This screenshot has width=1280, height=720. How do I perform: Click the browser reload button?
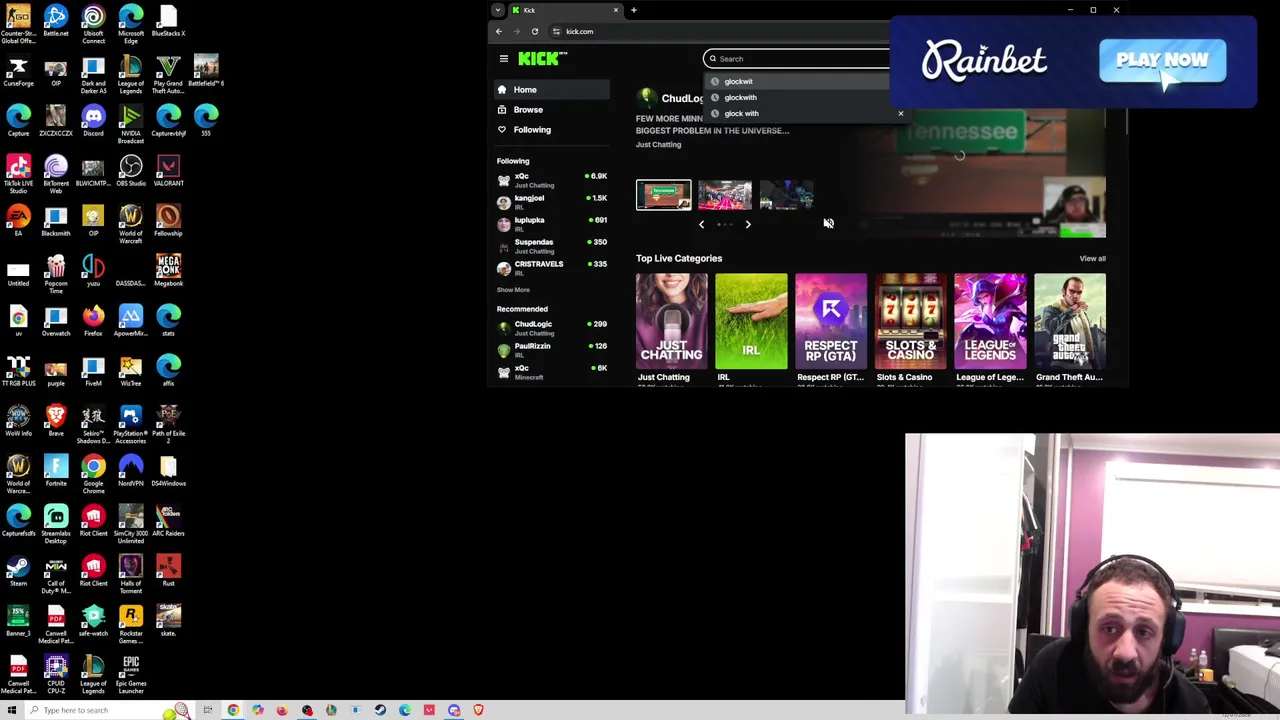(x=535, y=31)
